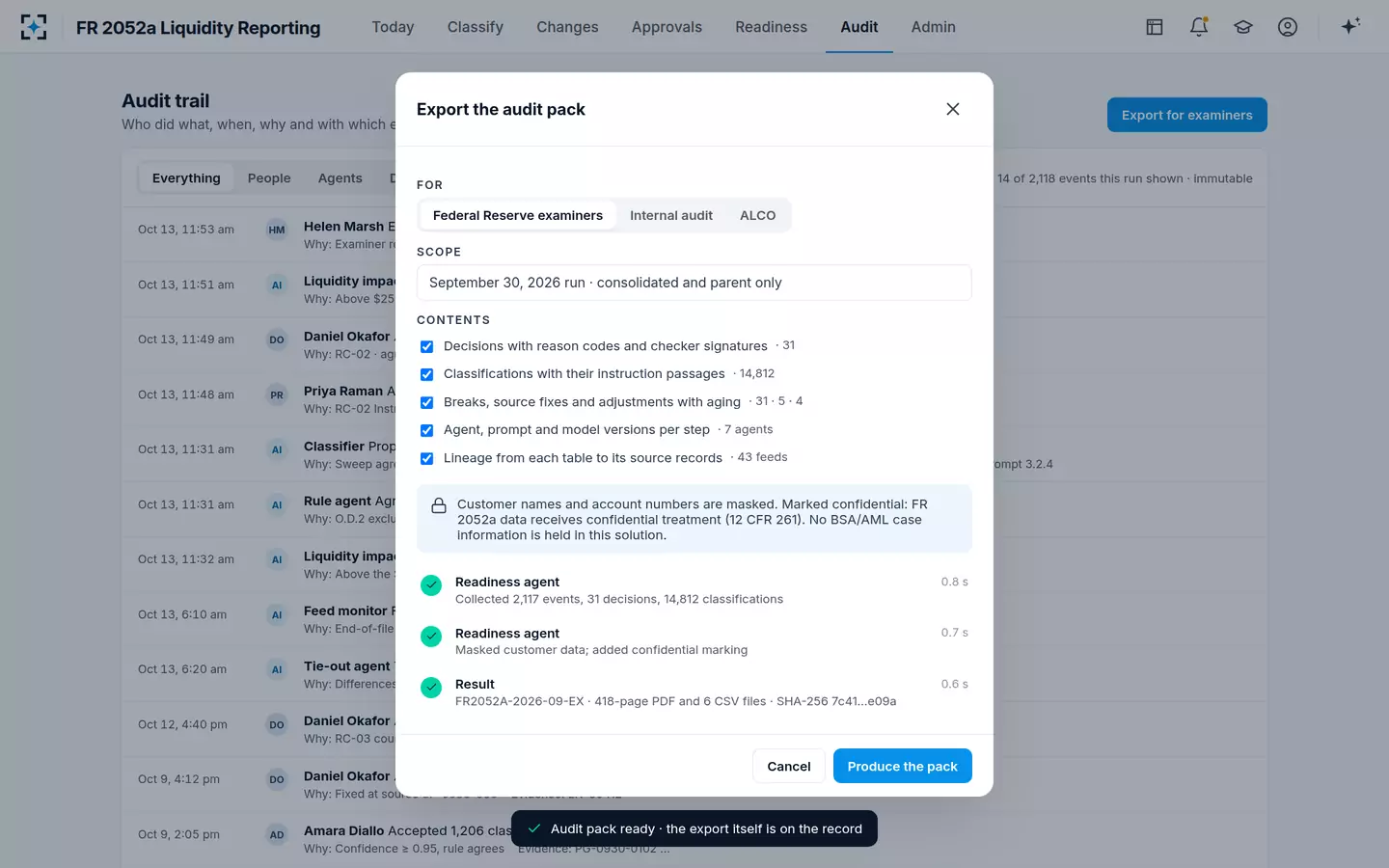Uncheck Agent, prompt and model versions checkbox
The width and height of the screenshot is (1389, 868).
pos(426,430)
